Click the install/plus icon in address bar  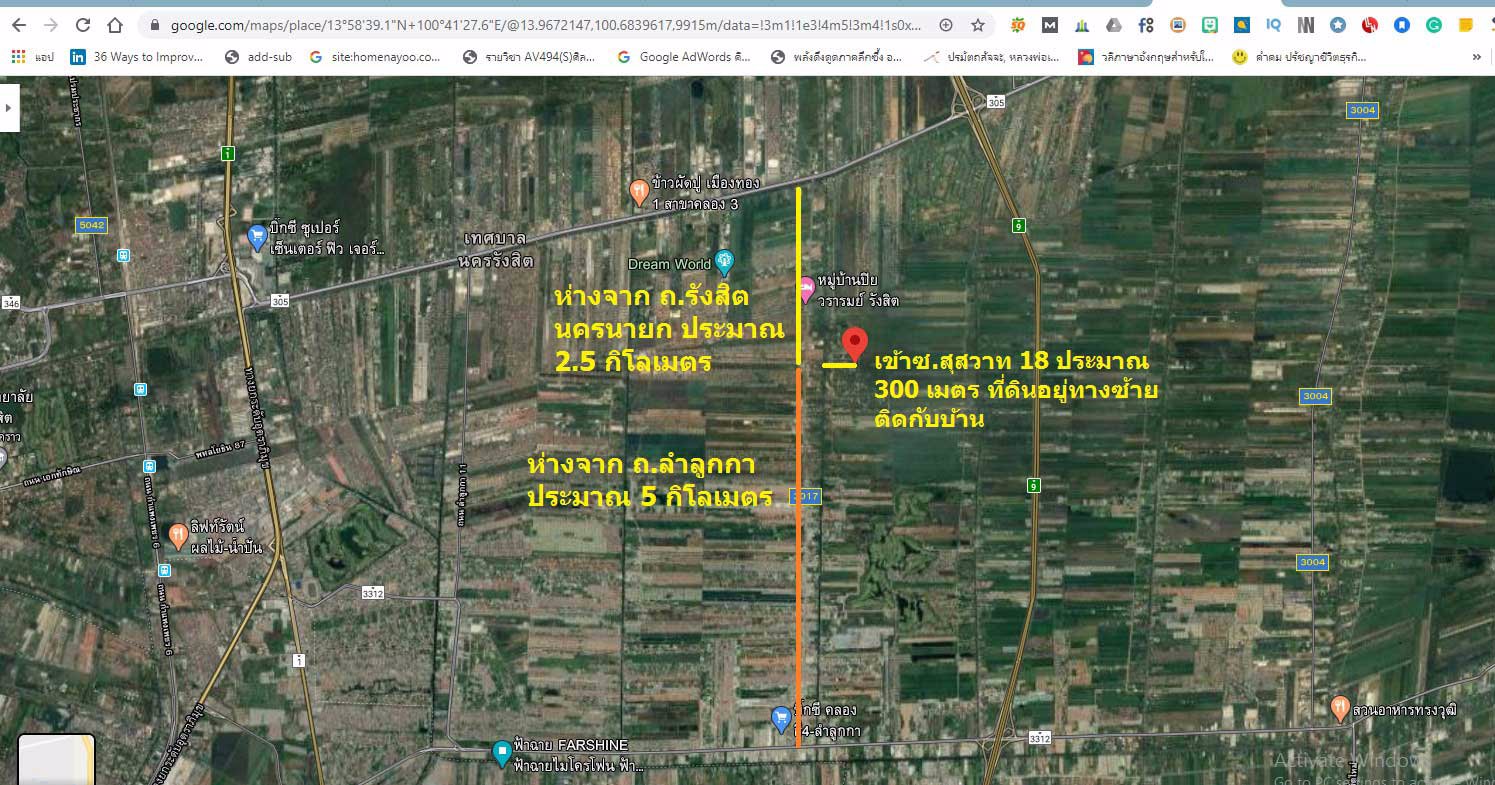(x=946, y=25)
